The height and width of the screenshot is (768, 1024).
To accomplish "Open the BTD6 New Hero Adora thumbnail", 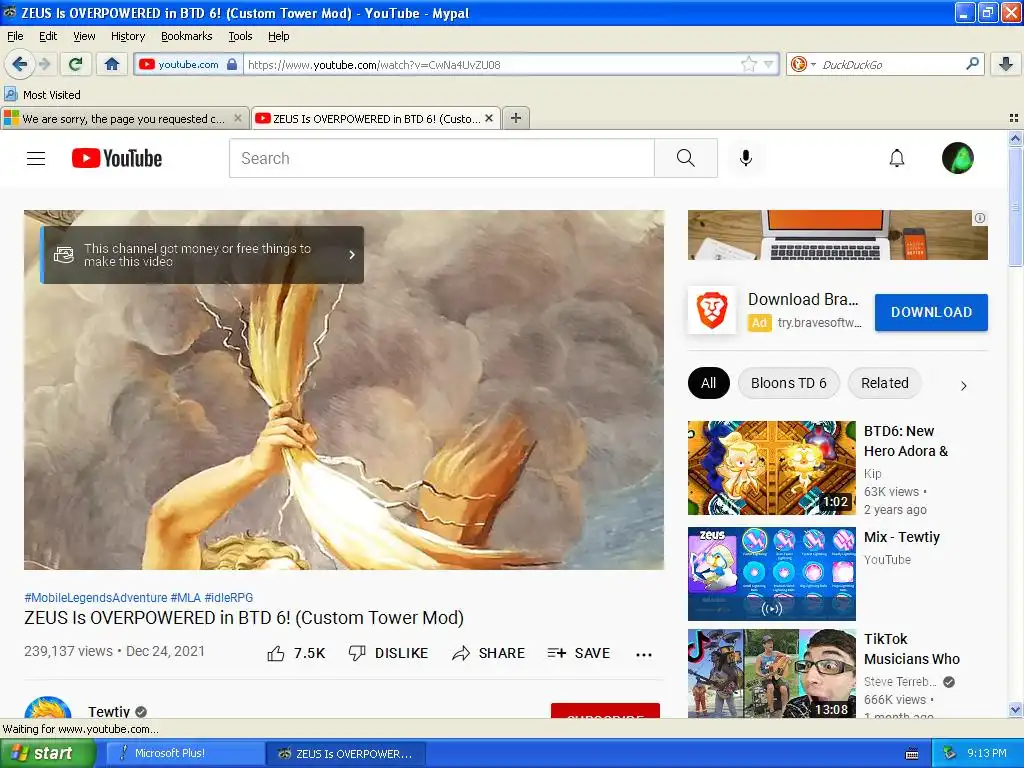I will [771, 468].
